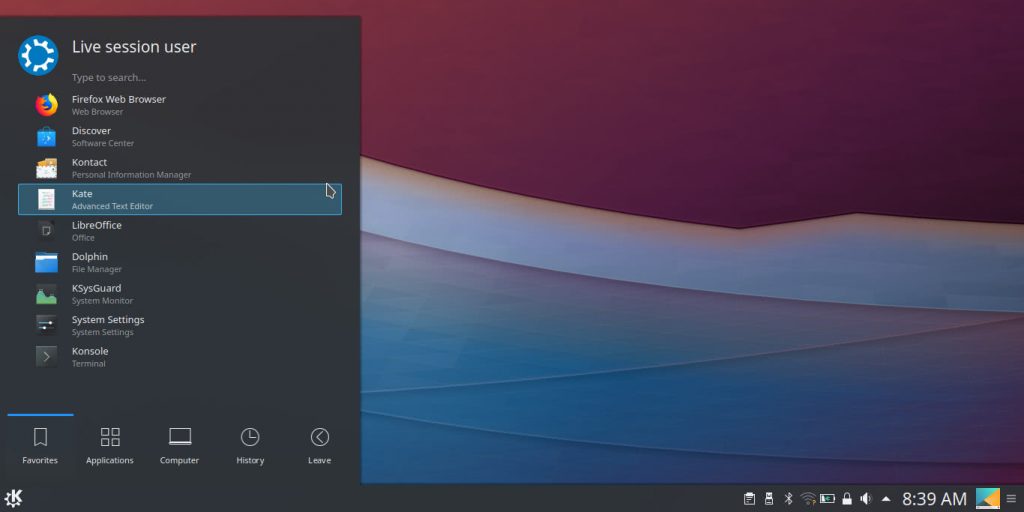1024x512 pixels.
Task: Launch the Konsole terminal icon
Action: (46, 357)
